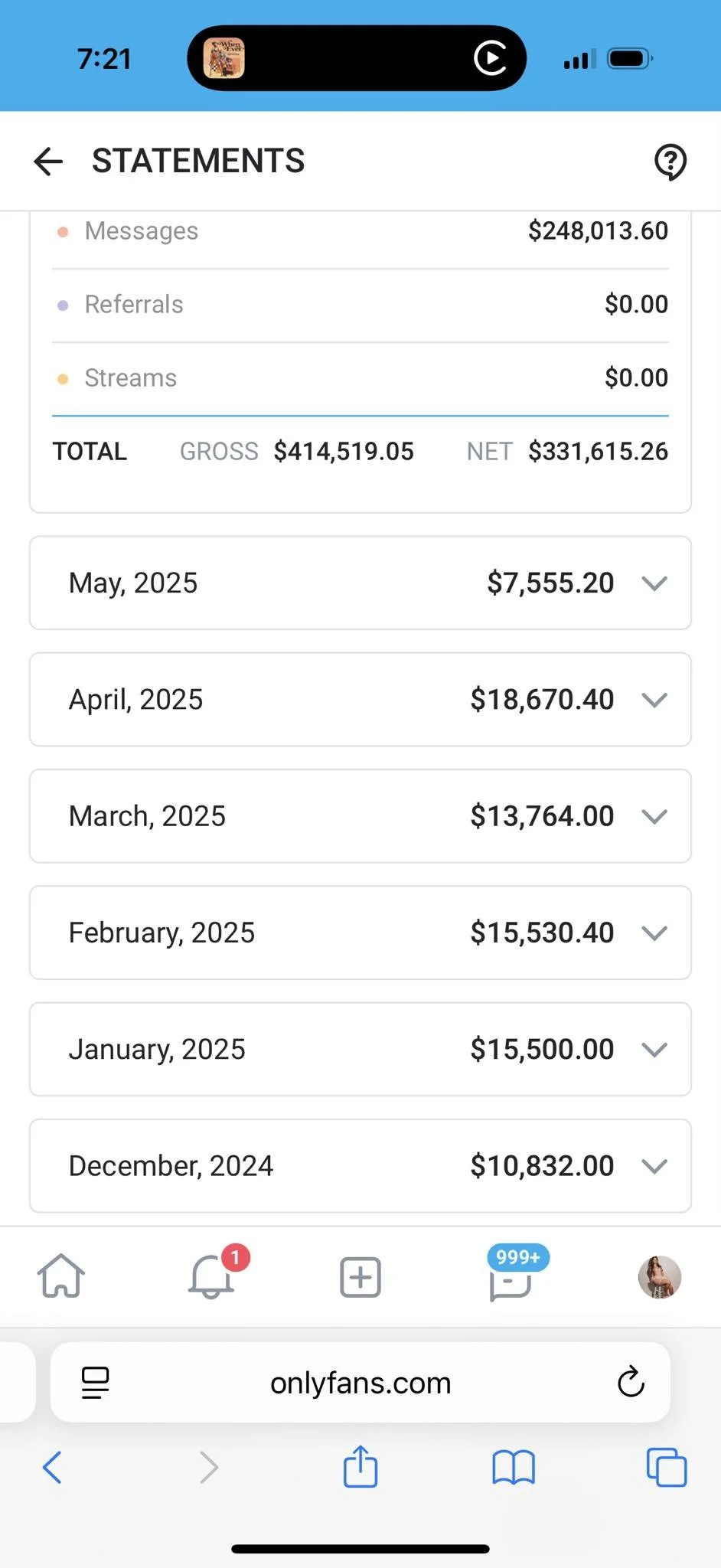Go to the home feed icon
The width and height of the screenshot is (721, 1568).
pyautogui.click(x=61, y=1276)
